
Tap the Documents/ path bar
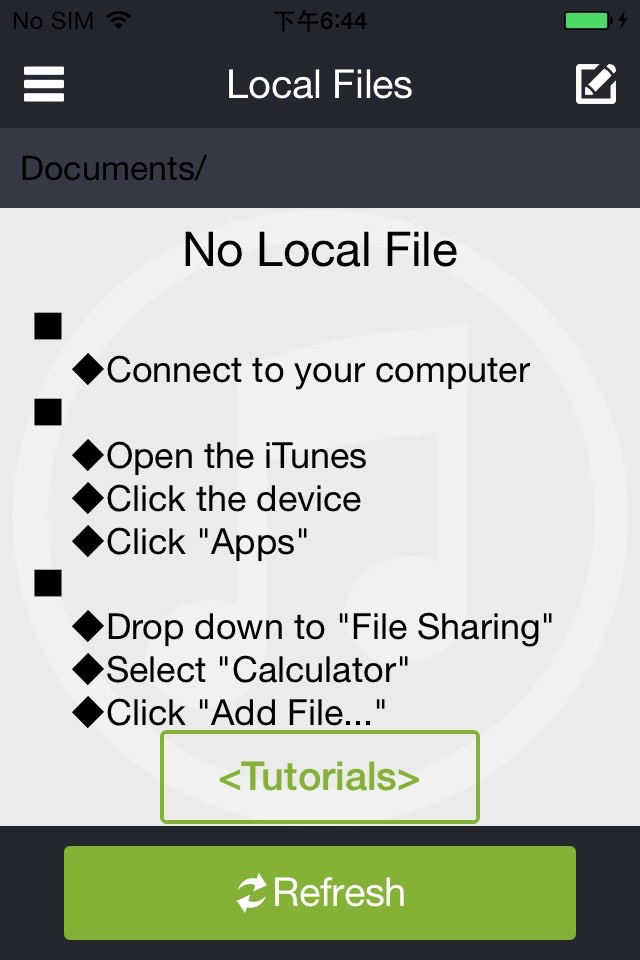[320, 168]
